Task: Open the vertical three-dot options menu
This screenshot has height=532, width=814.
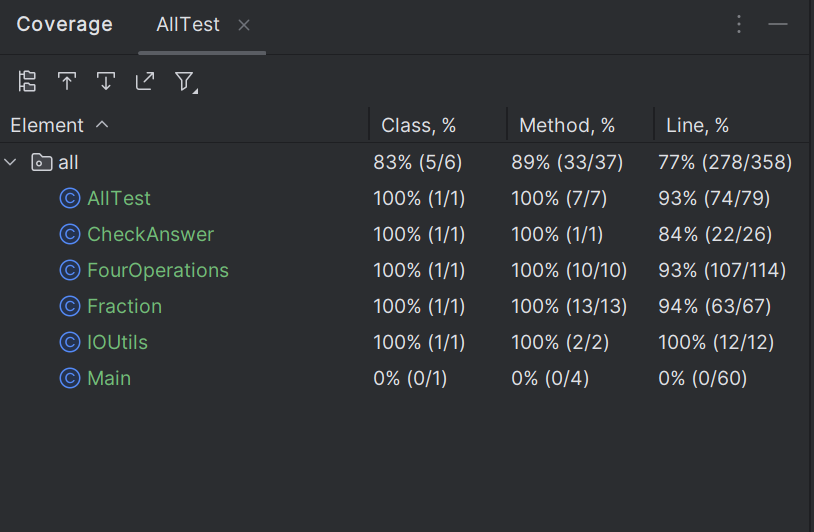Action: pyautogui.click(x=739, y=25)
